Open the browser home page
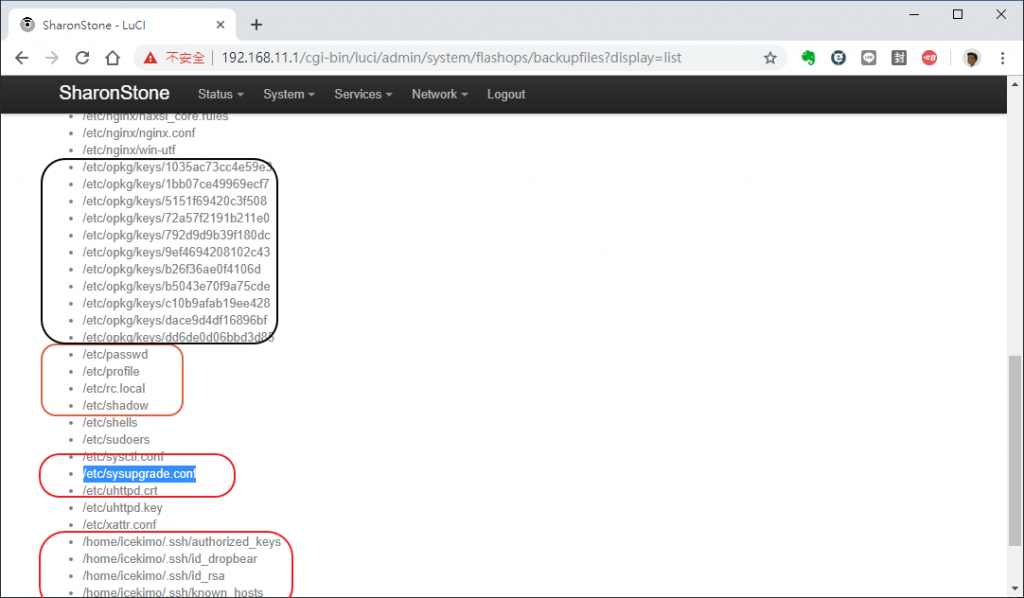This screenshot has height=598, width=1024. pyautogui.click(x=112, y=58)
